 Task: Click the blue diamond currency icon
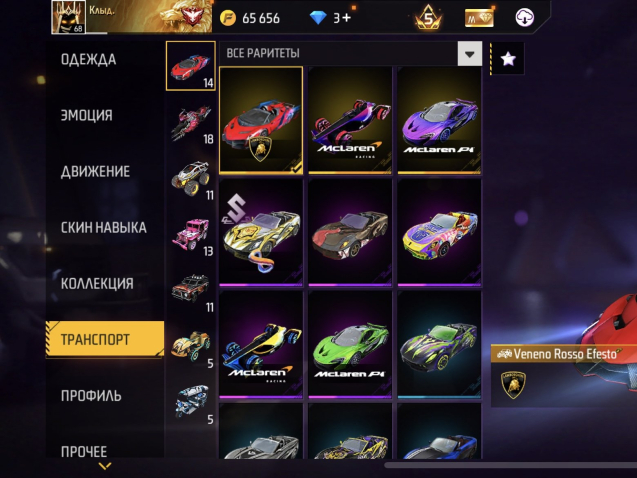(318, 18)
